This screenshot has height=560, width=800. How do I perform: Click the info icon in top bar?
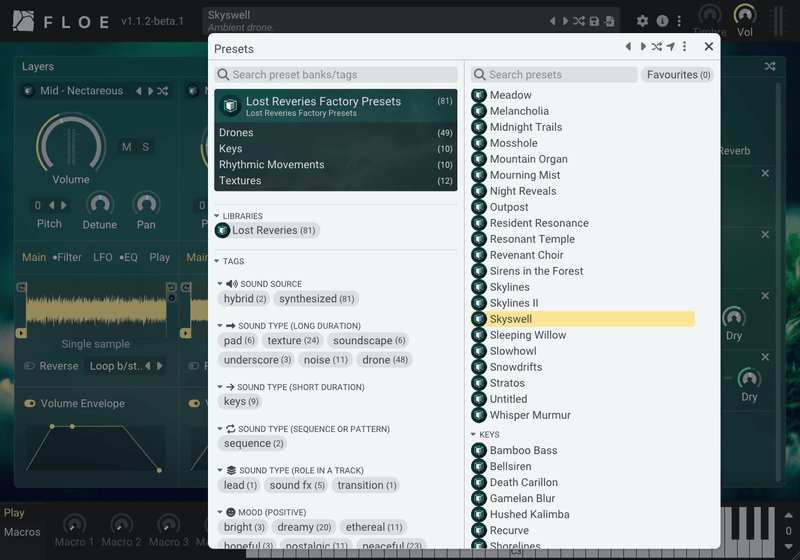point(661,21)
